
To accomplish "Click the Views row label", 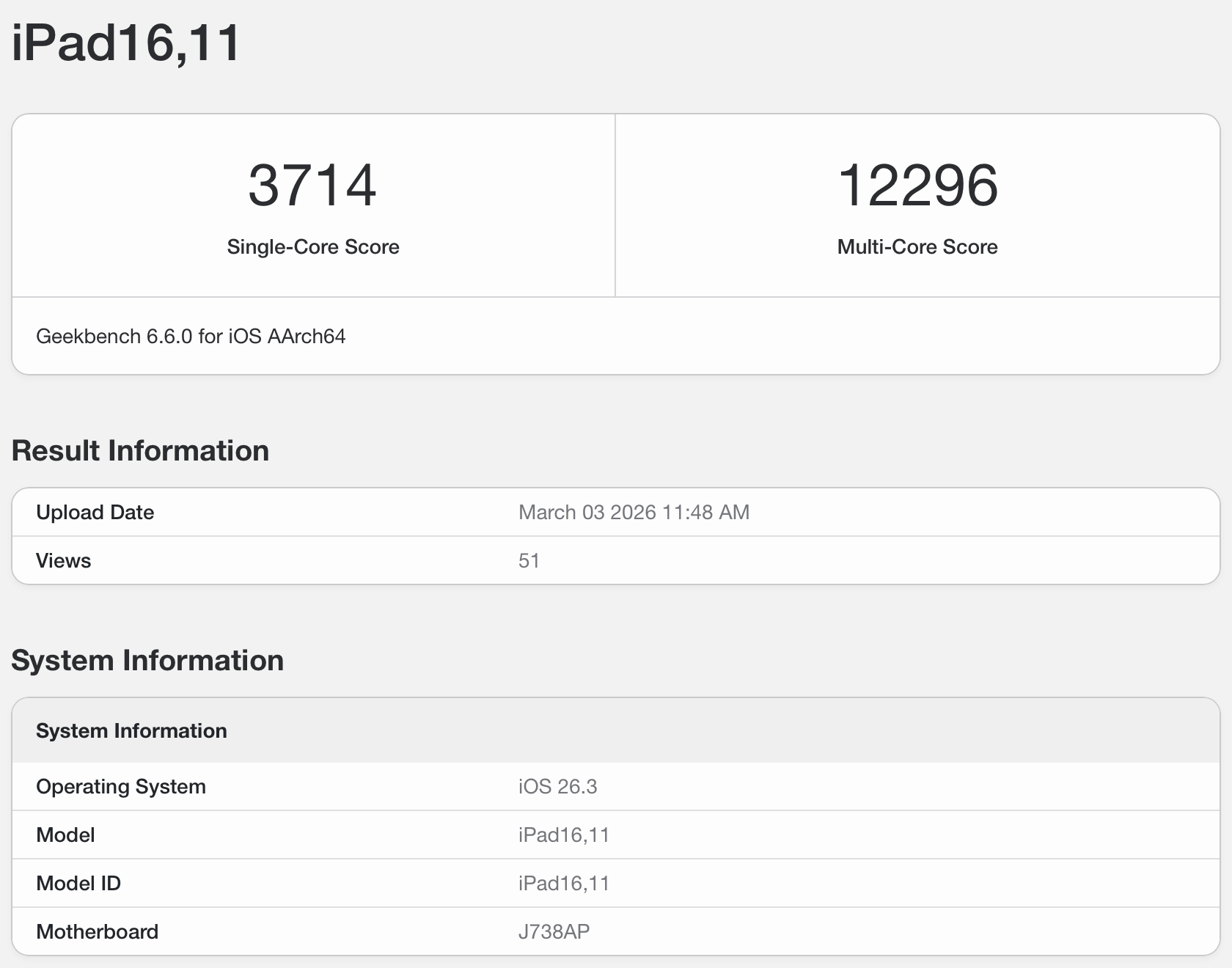I will (63, 561).
